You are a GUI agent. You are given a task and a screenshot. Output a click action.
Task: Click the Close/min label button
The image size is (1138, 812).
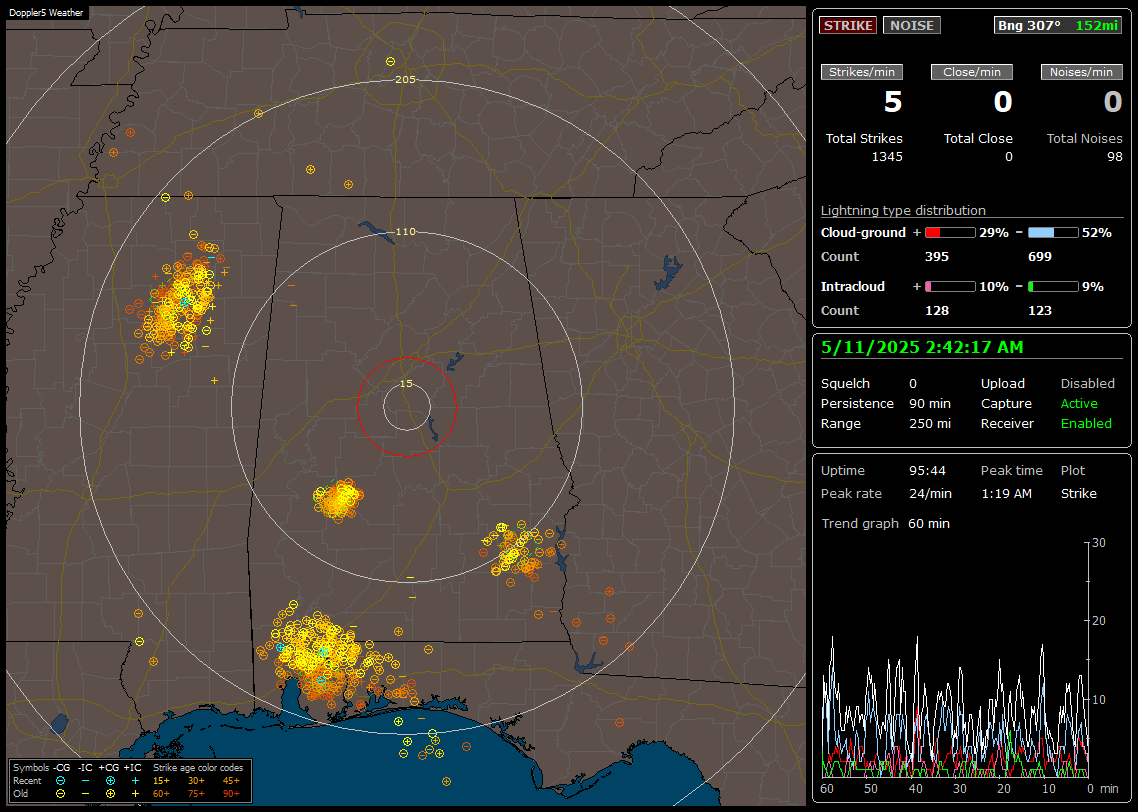click(972, 72)
